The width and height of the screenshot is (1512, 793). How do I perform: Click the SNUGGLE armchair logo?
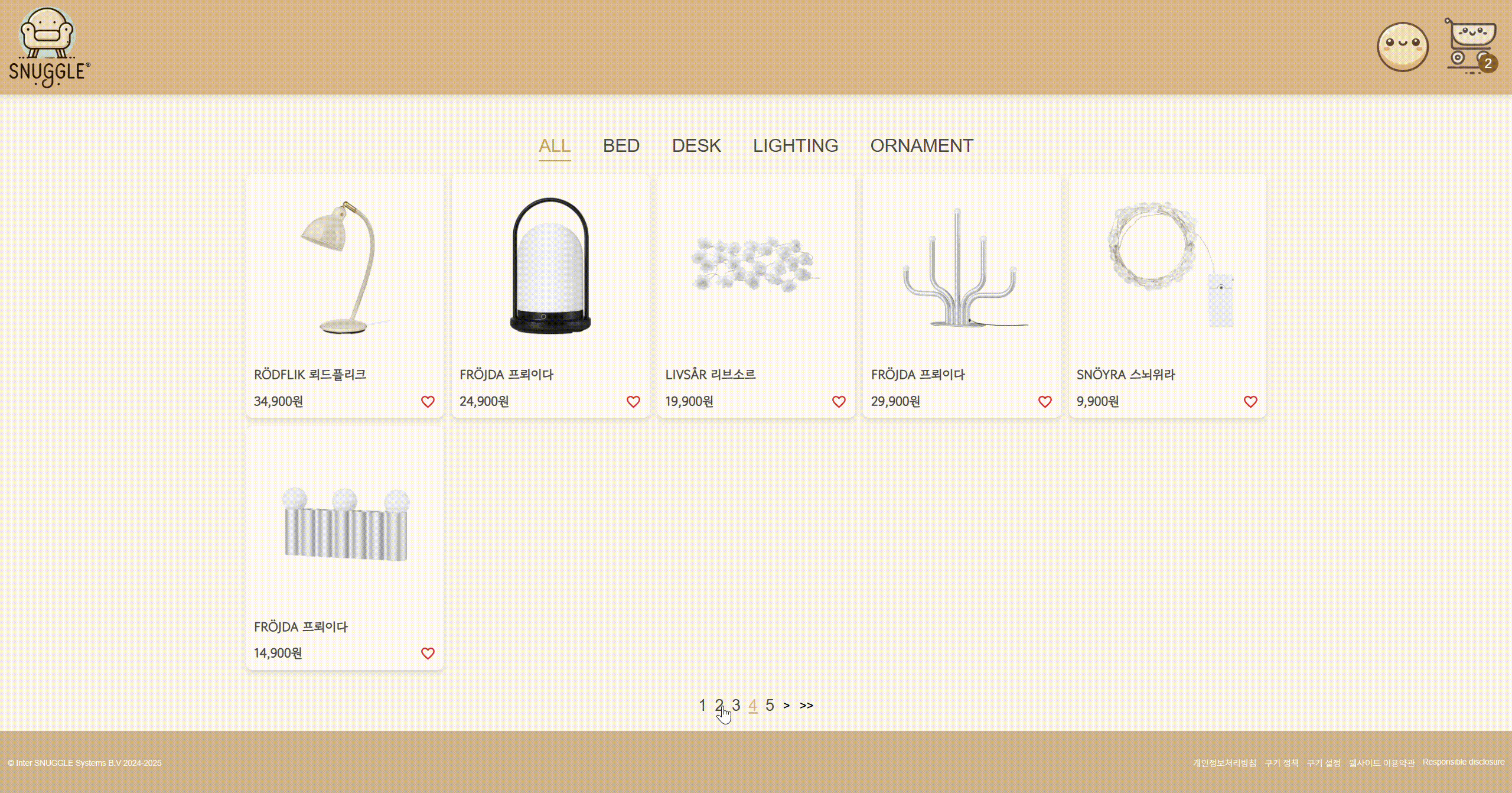pos(48,47)
